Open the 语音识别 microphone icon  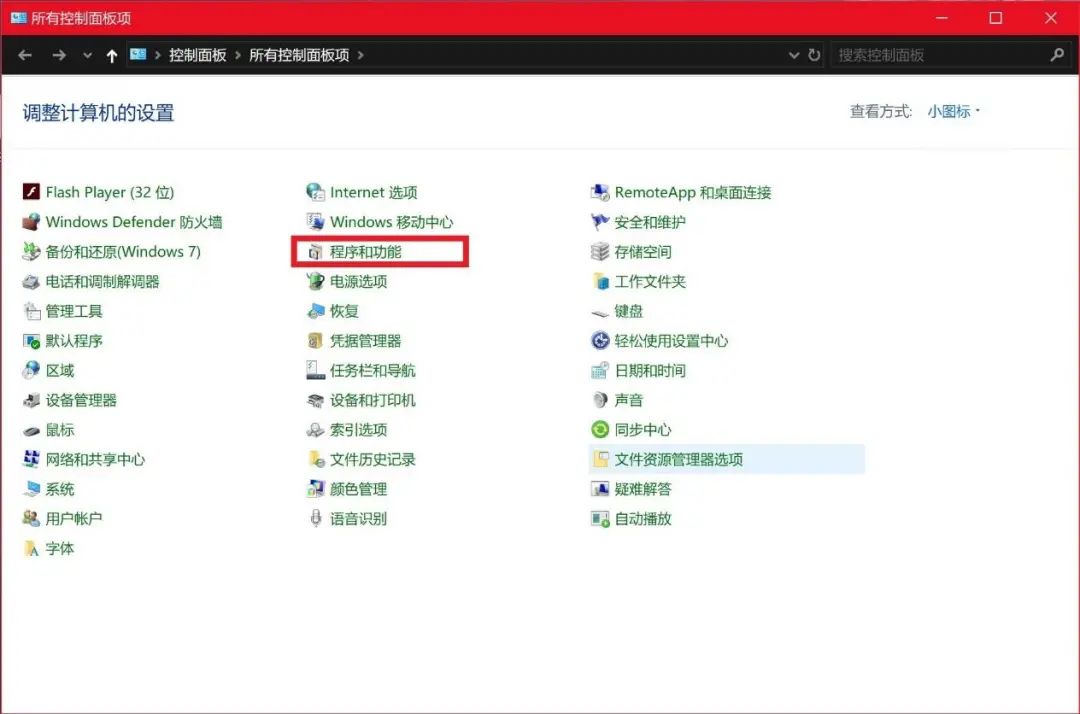315,518
